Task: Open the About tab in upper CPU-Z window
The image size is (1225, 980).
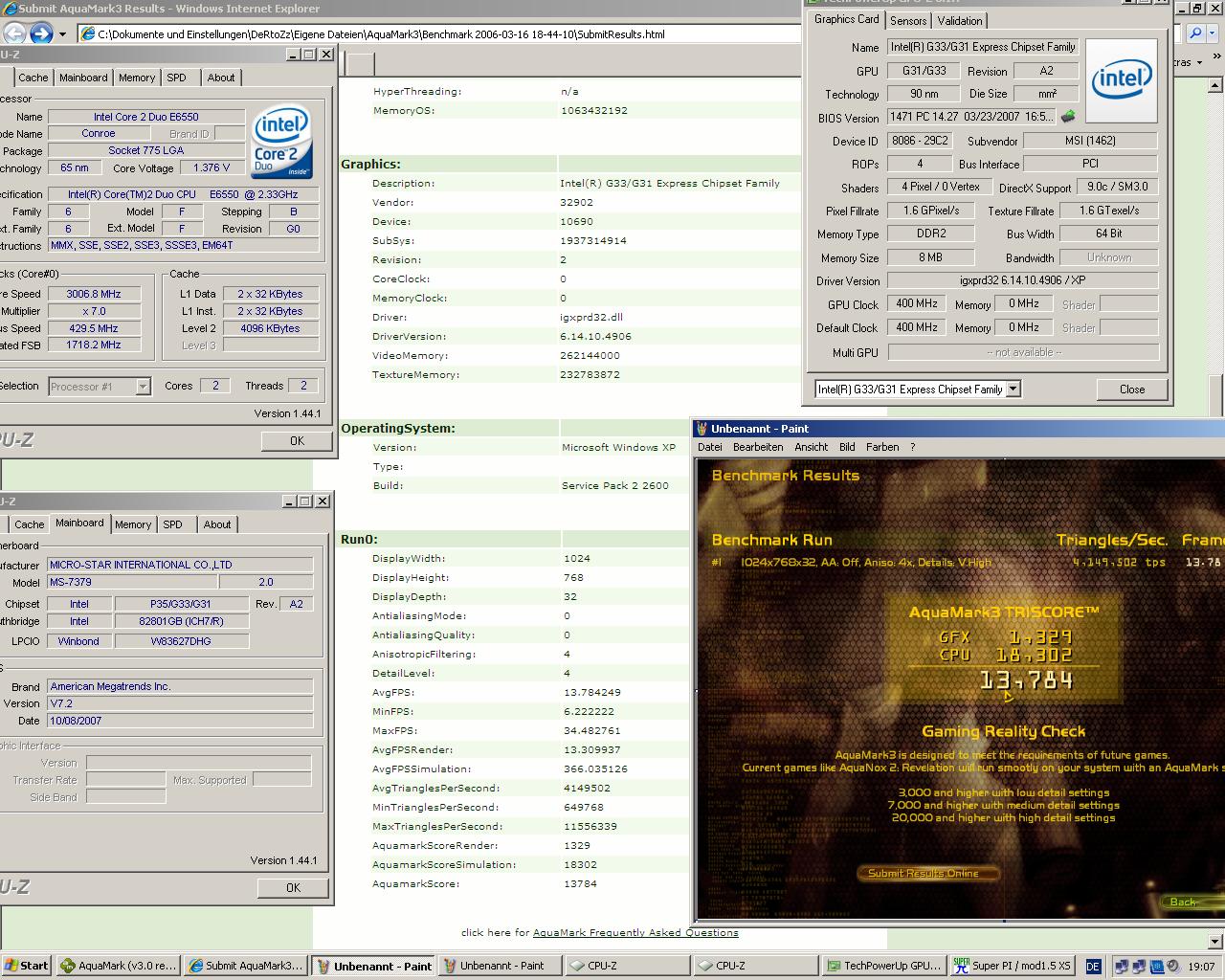Action: pos(221,78)
